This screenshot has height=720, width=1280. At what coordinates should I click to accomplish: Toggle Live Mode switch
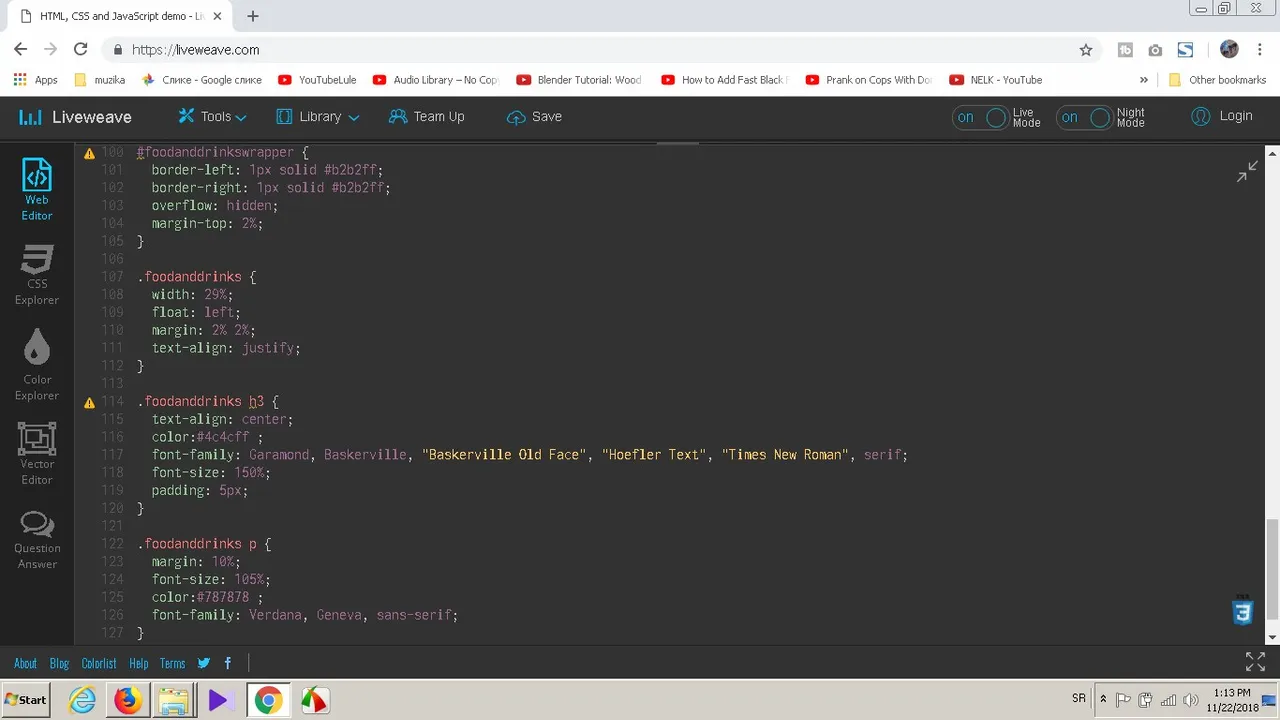point(981,117)
